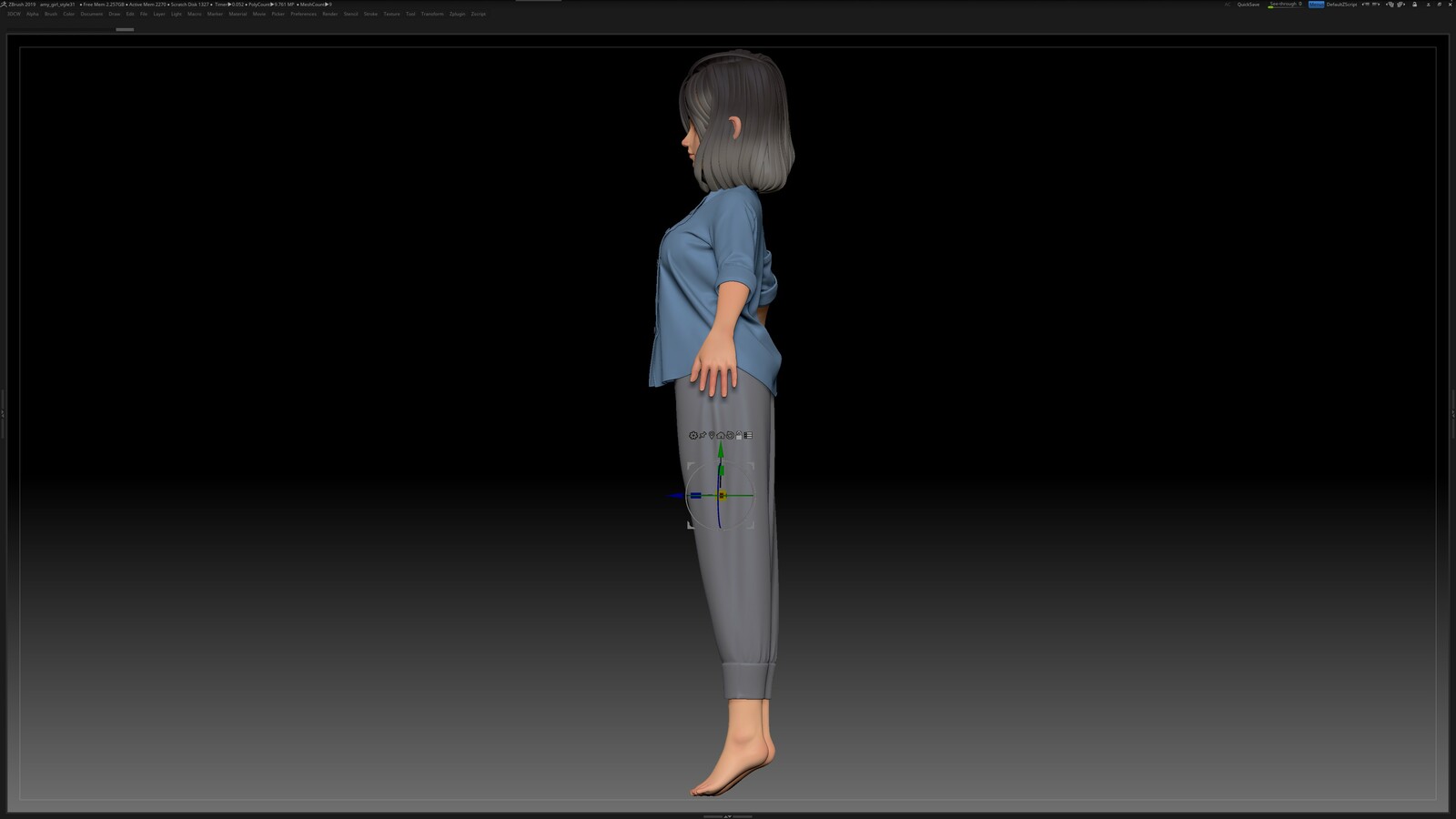This screenshot has height=819, width=1456.
Task: Open the Material menu
Action: tap(238, 14)
